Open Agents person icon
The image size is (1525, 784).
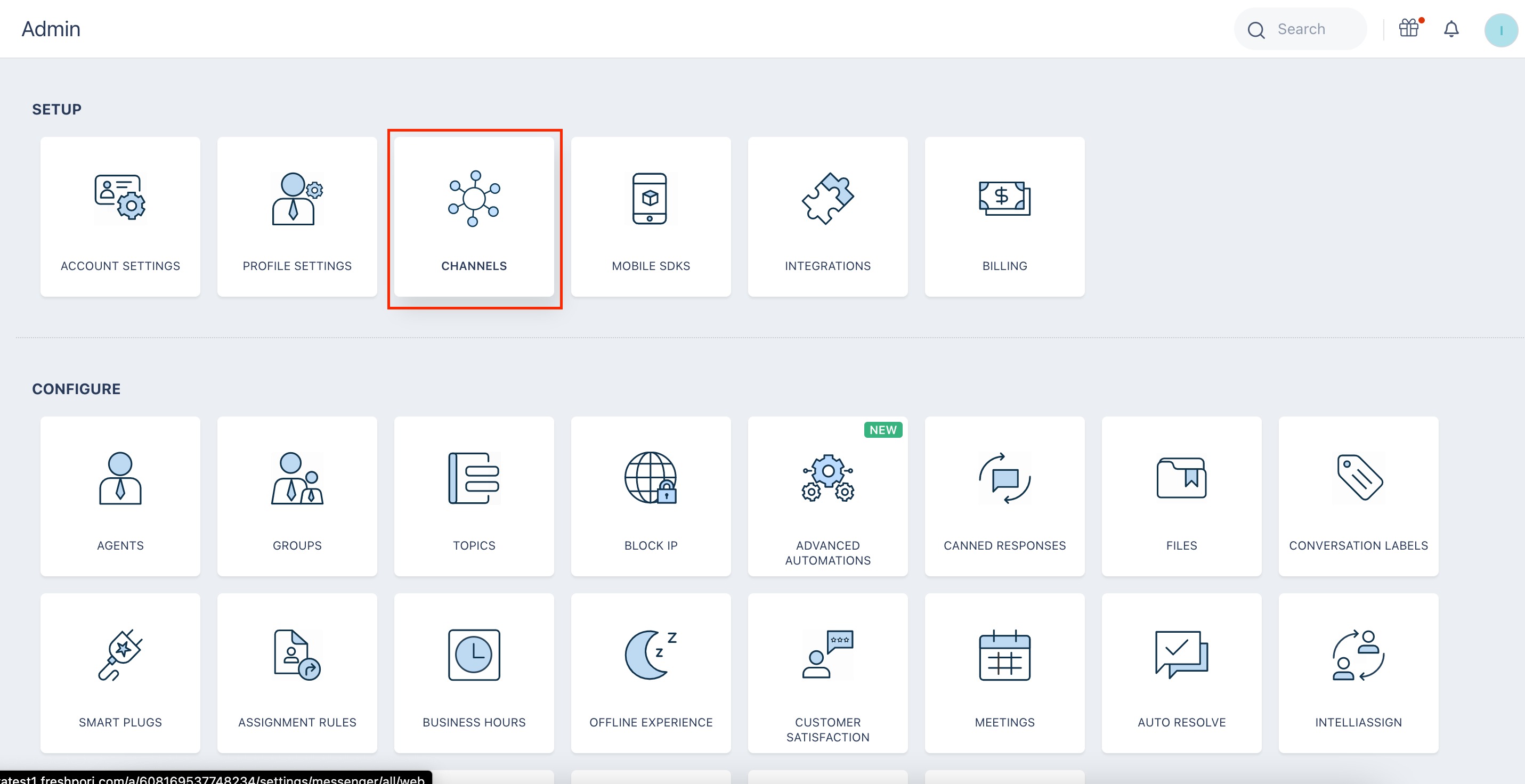120,478
